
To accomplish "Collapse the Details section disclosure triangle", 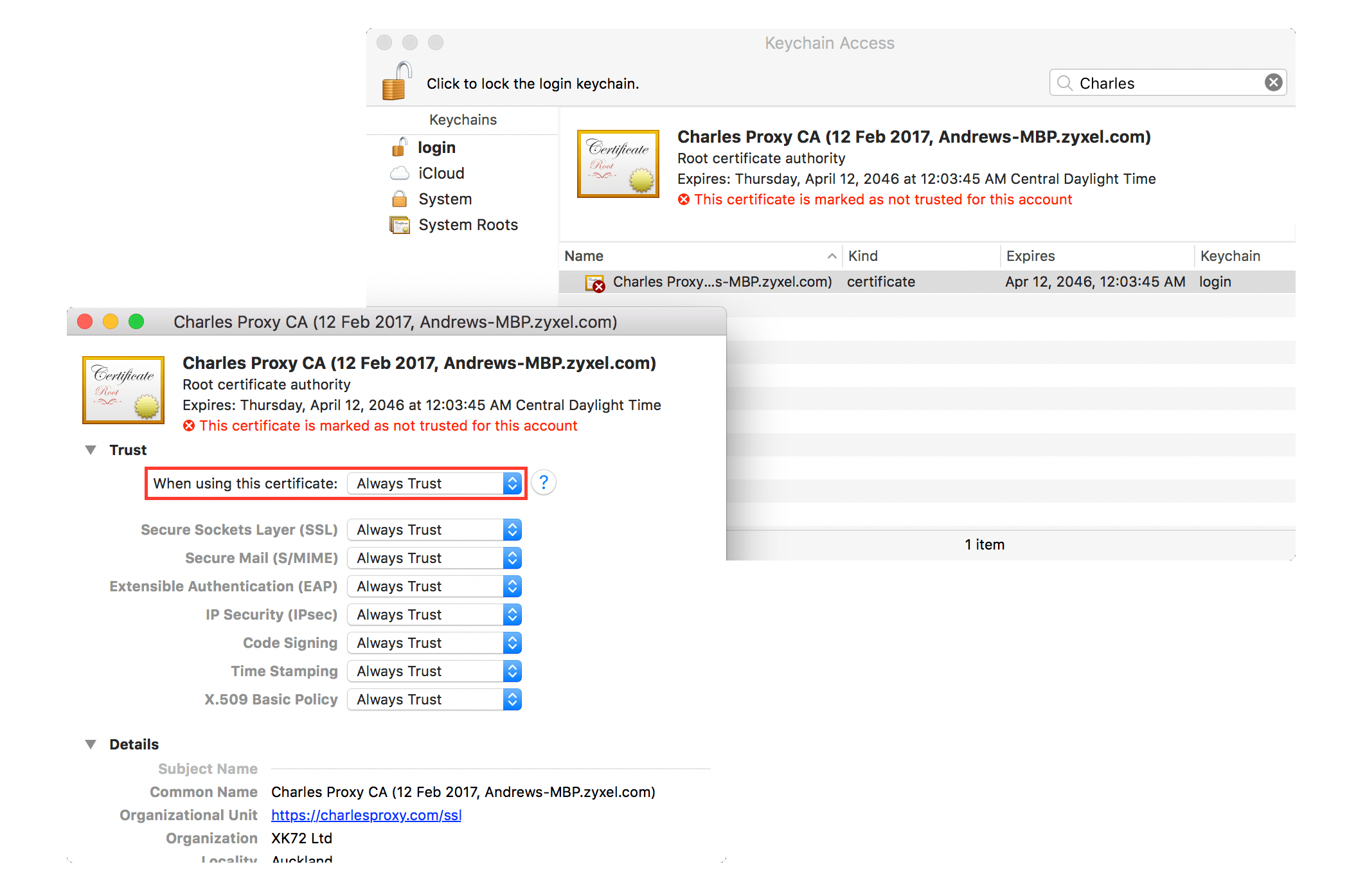I will pyautogui.click(x=91, y=744).
